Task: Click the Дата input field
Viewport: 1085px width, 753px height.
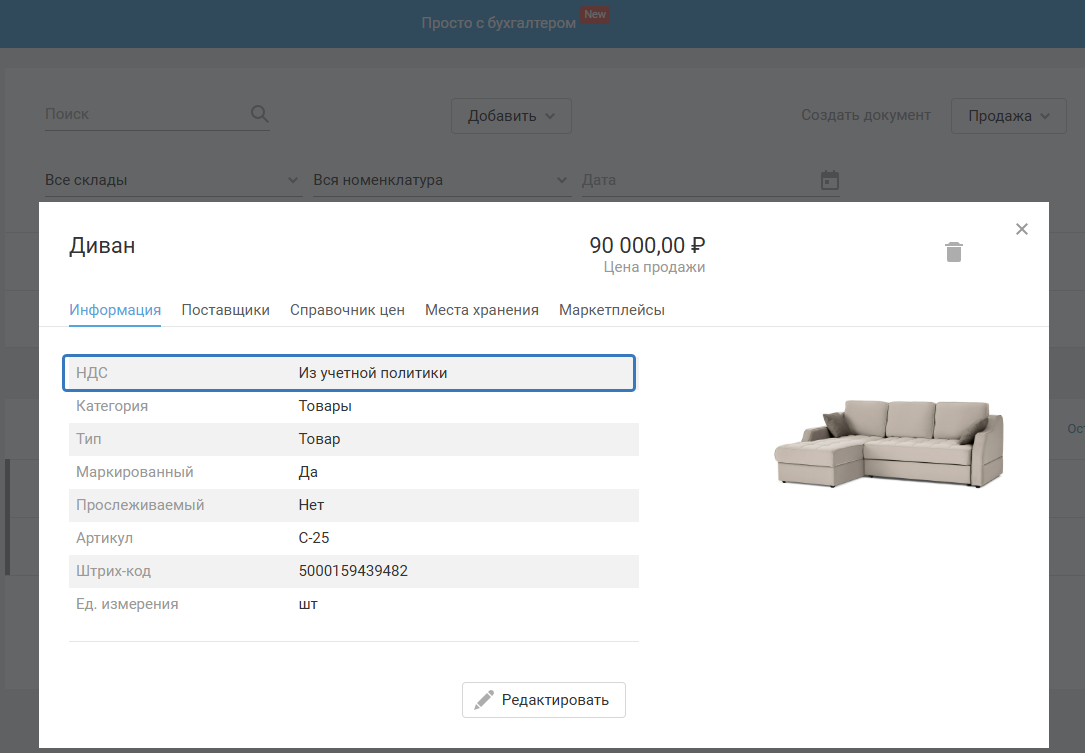Action: click(x=695, y=180)
